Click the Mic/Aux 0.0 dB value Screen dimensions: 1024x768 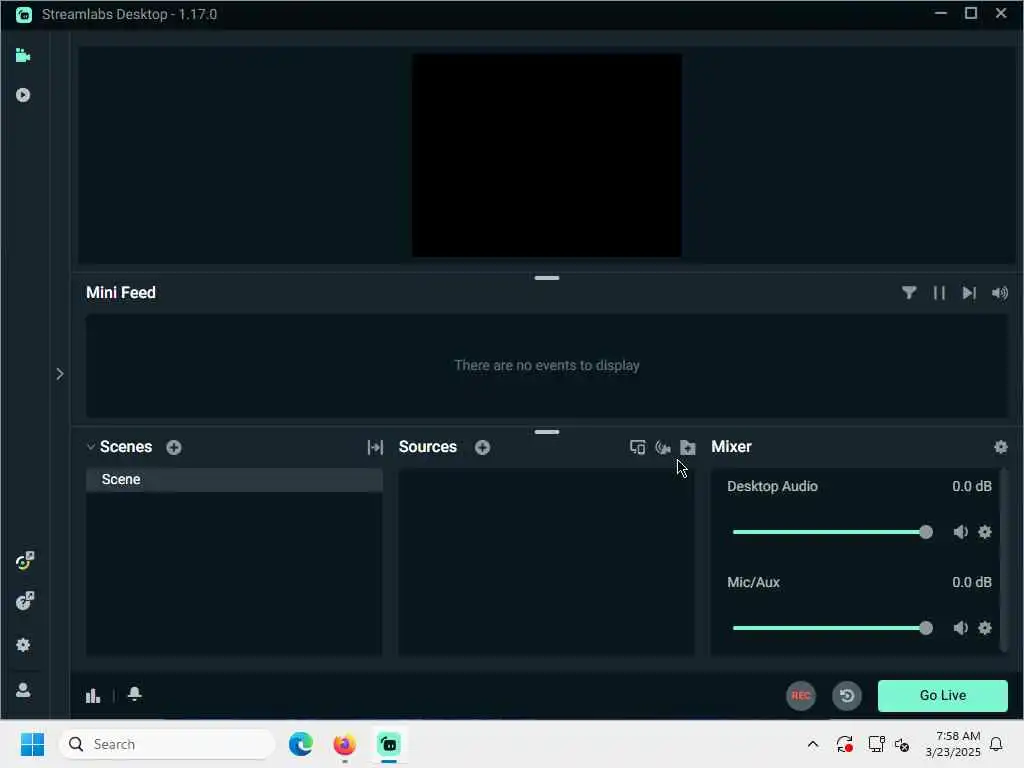click(x=972, y=583)
